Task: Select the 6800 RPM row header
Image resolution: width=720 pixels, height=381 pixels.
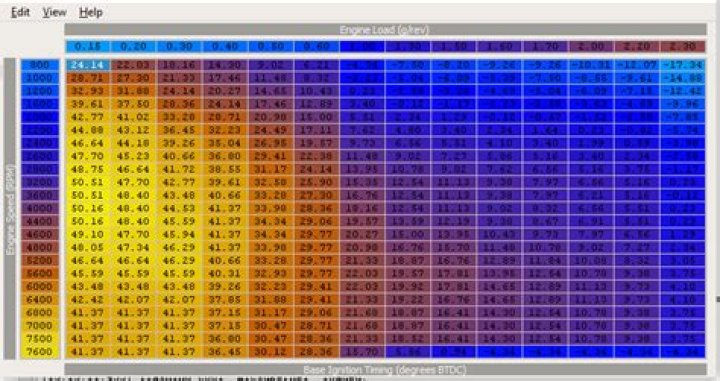Action: pyautogui.click(x=39, y=312)
